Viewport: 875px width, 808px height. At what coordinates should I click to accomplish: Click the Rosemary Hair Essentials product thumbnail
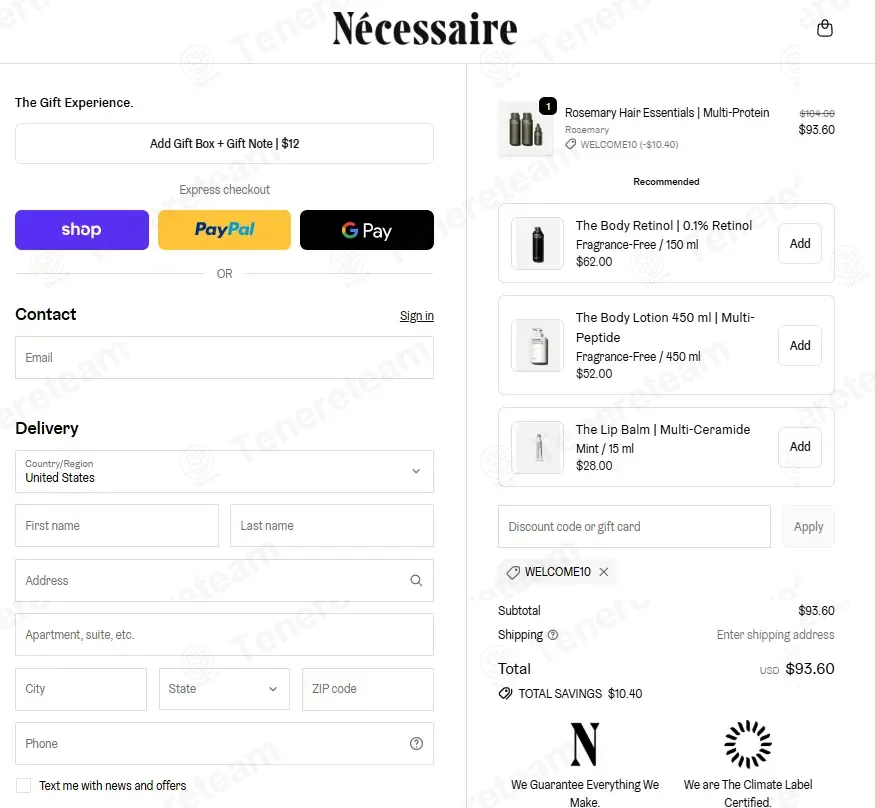[525, 128]
